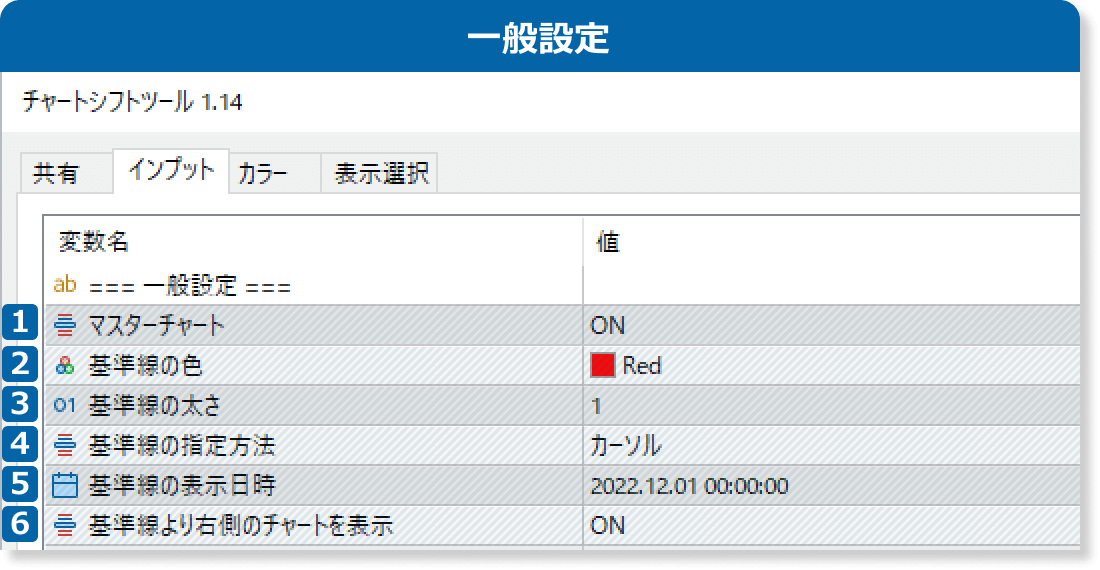Click the 変数名 column header
The image size is (1100, 570).
click(x=93, y=242)
